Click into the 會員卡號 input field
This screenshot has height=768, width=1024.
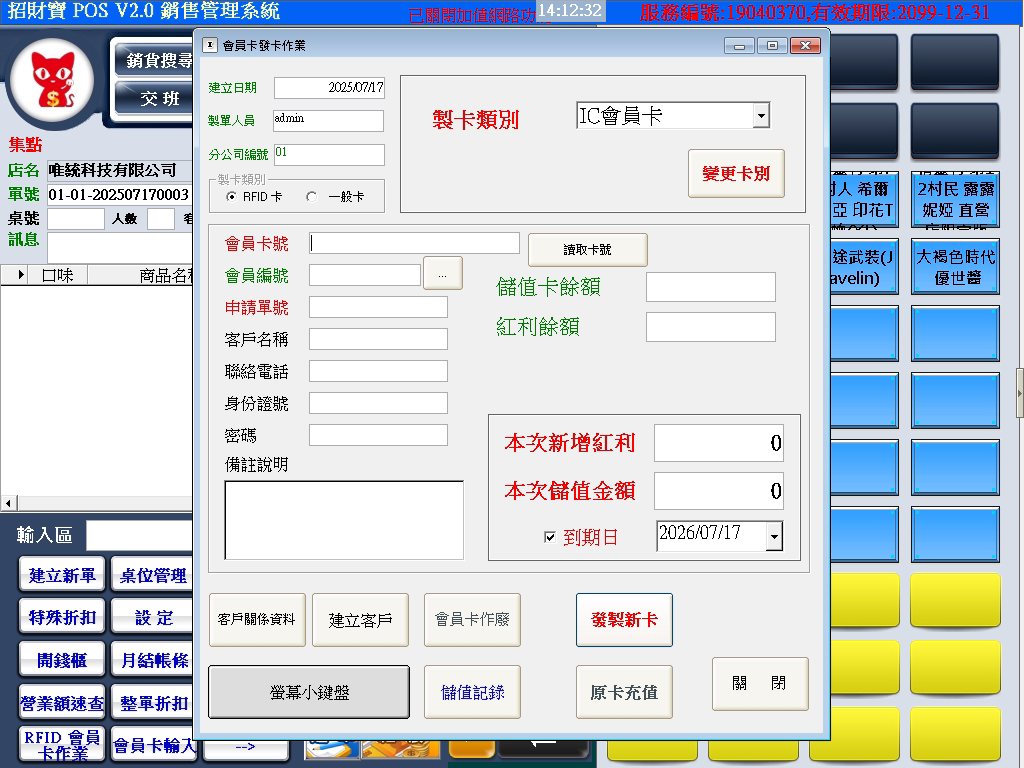coord(414,243)
